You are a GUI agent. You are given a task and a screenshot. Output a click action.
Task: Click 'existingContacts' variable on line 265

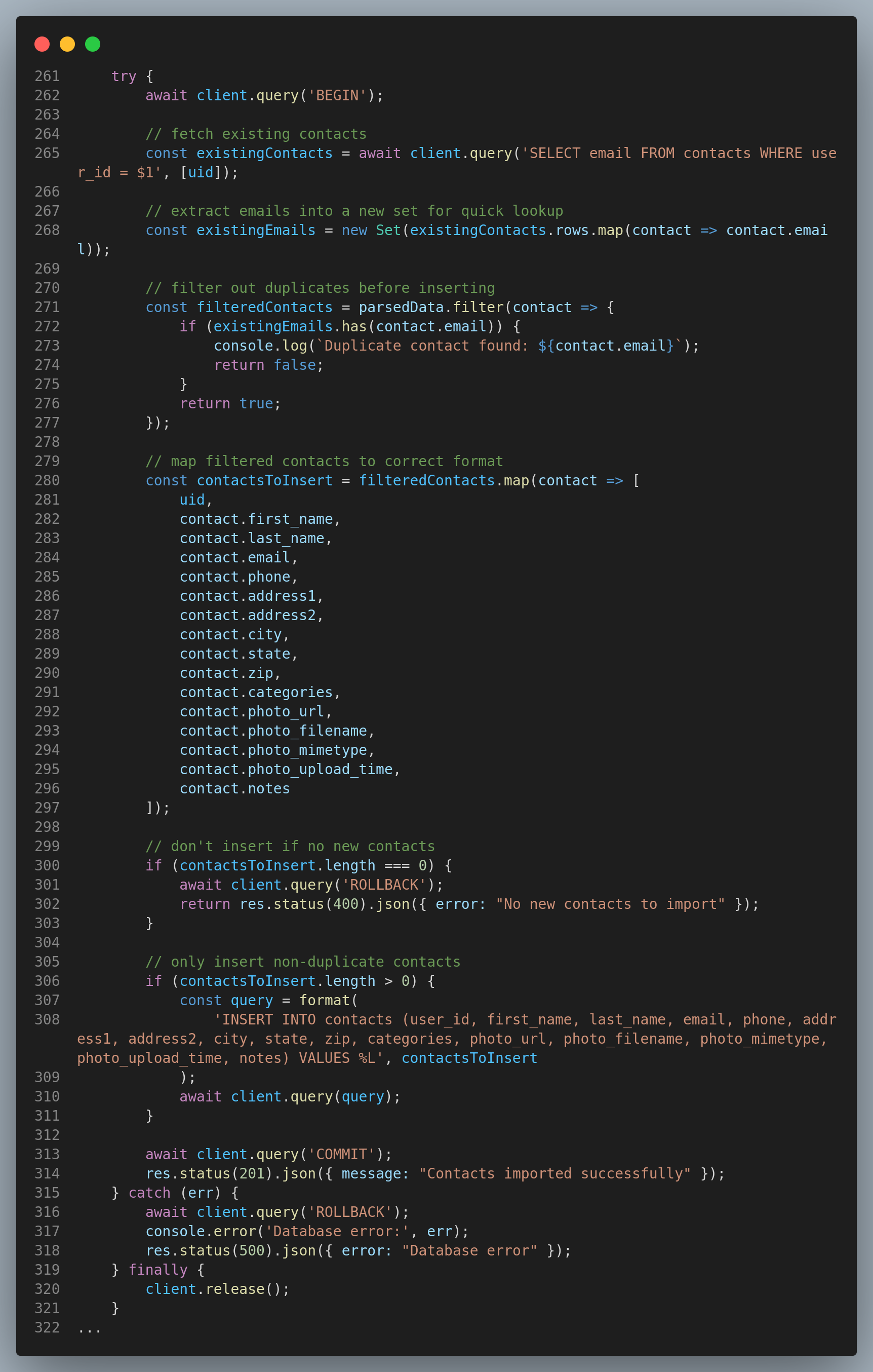[265, 154]
